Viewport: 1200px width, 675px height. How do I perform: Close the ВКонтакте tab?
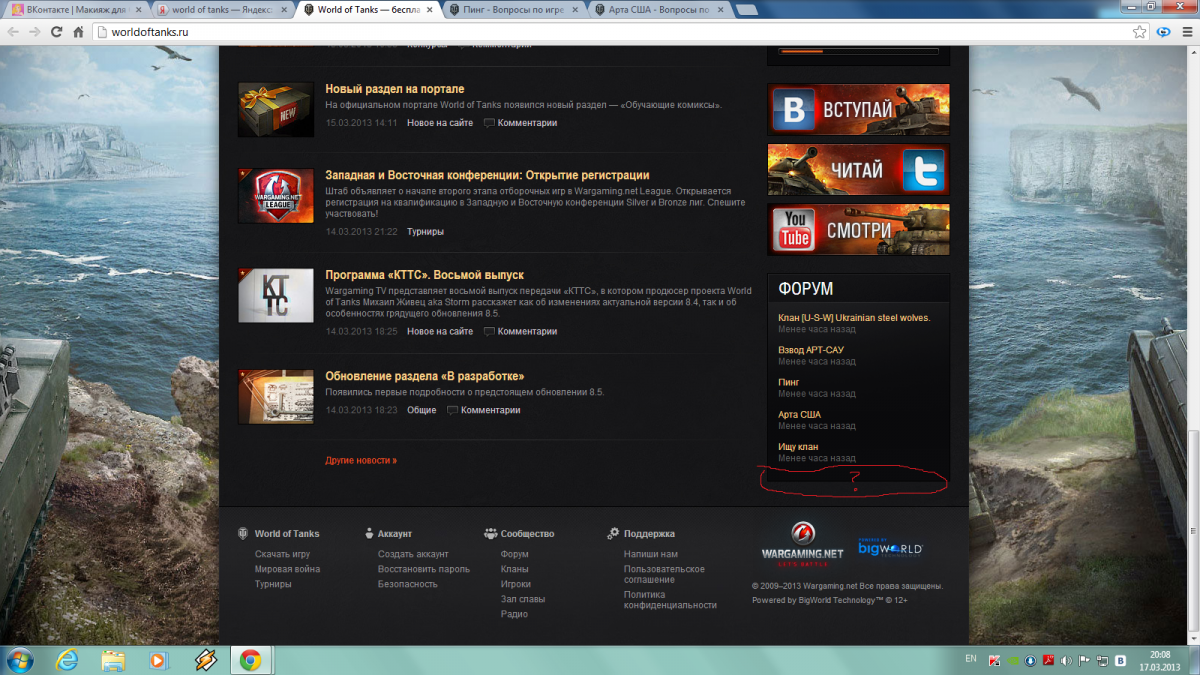pos(140,9)
